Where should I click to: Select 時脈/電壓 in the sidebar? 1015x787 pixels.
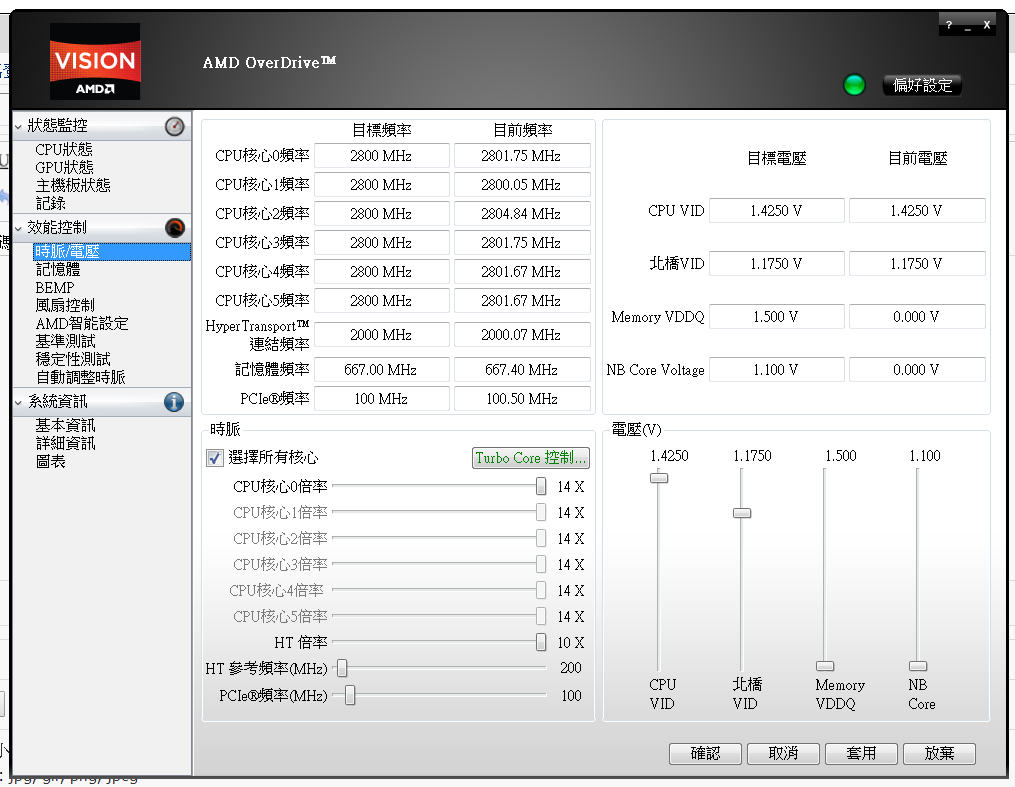[x=111, y=252]
